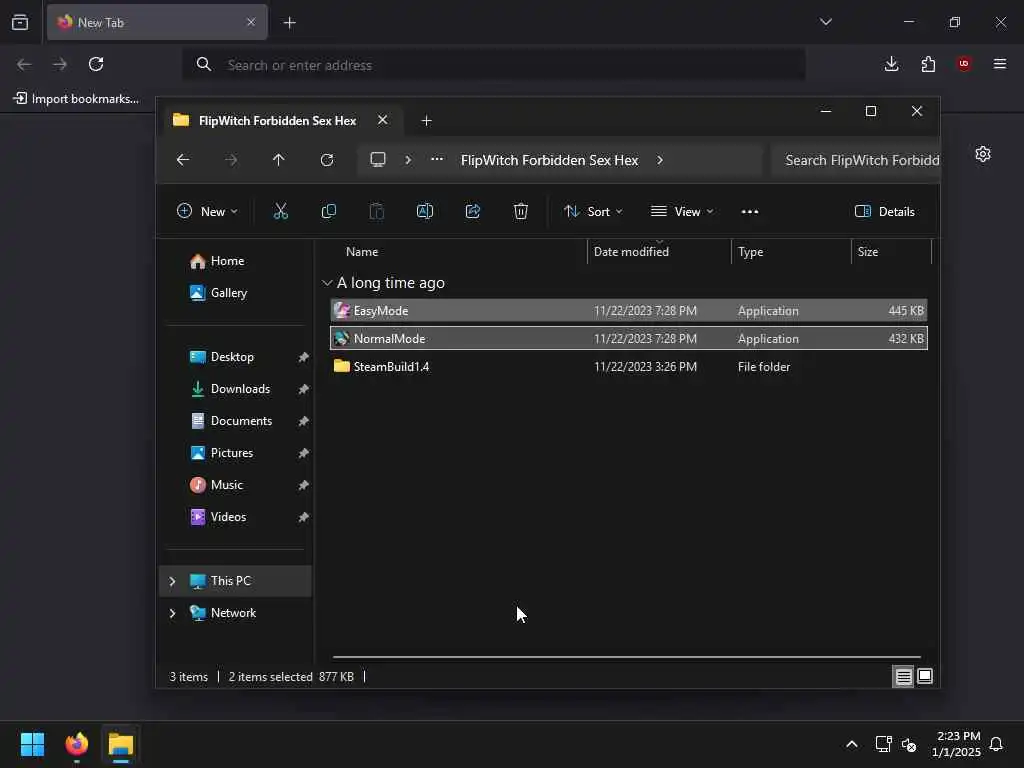Click the Paste clipboard icon in Explorer toolbar
This screenshot has height=768, width=1024.
[x=377, y=211]
